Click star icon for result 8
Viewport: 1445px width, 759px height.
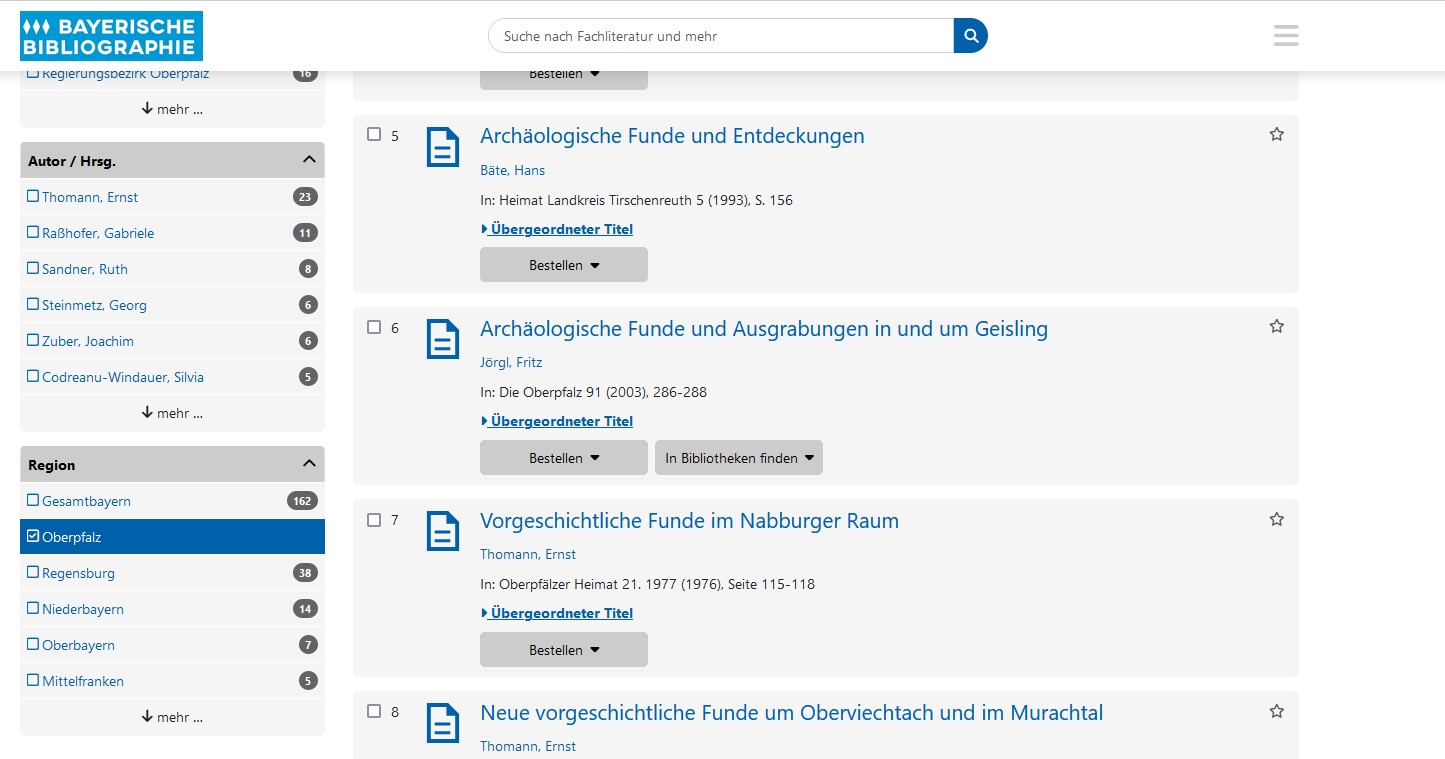click(1276, 711)
